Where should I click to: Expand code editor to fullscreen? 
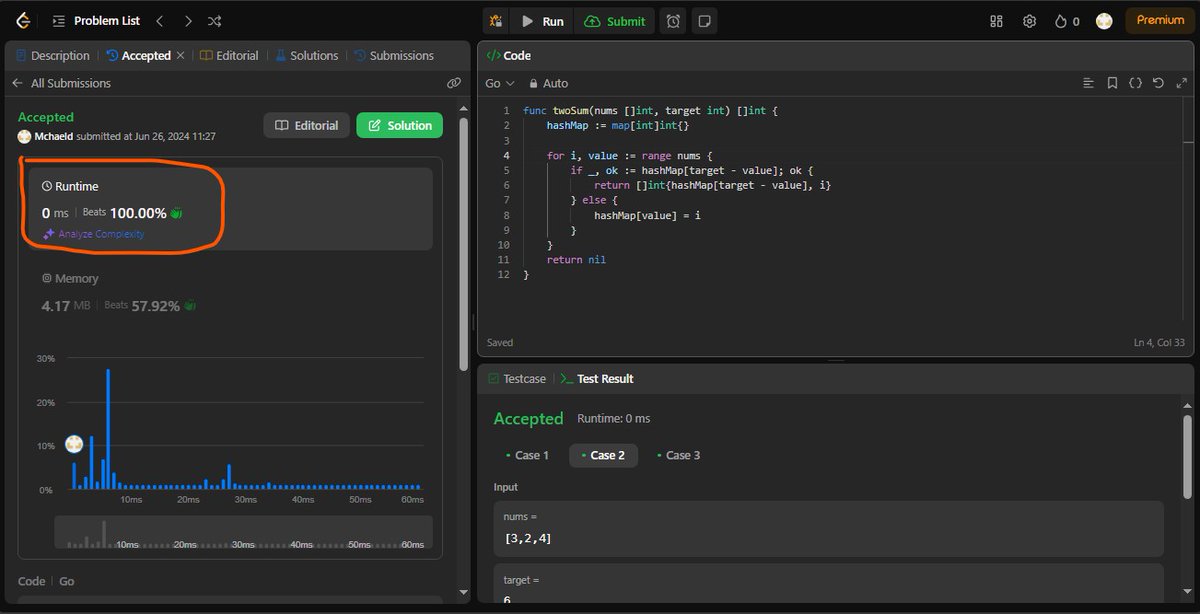click(1181, 83)
